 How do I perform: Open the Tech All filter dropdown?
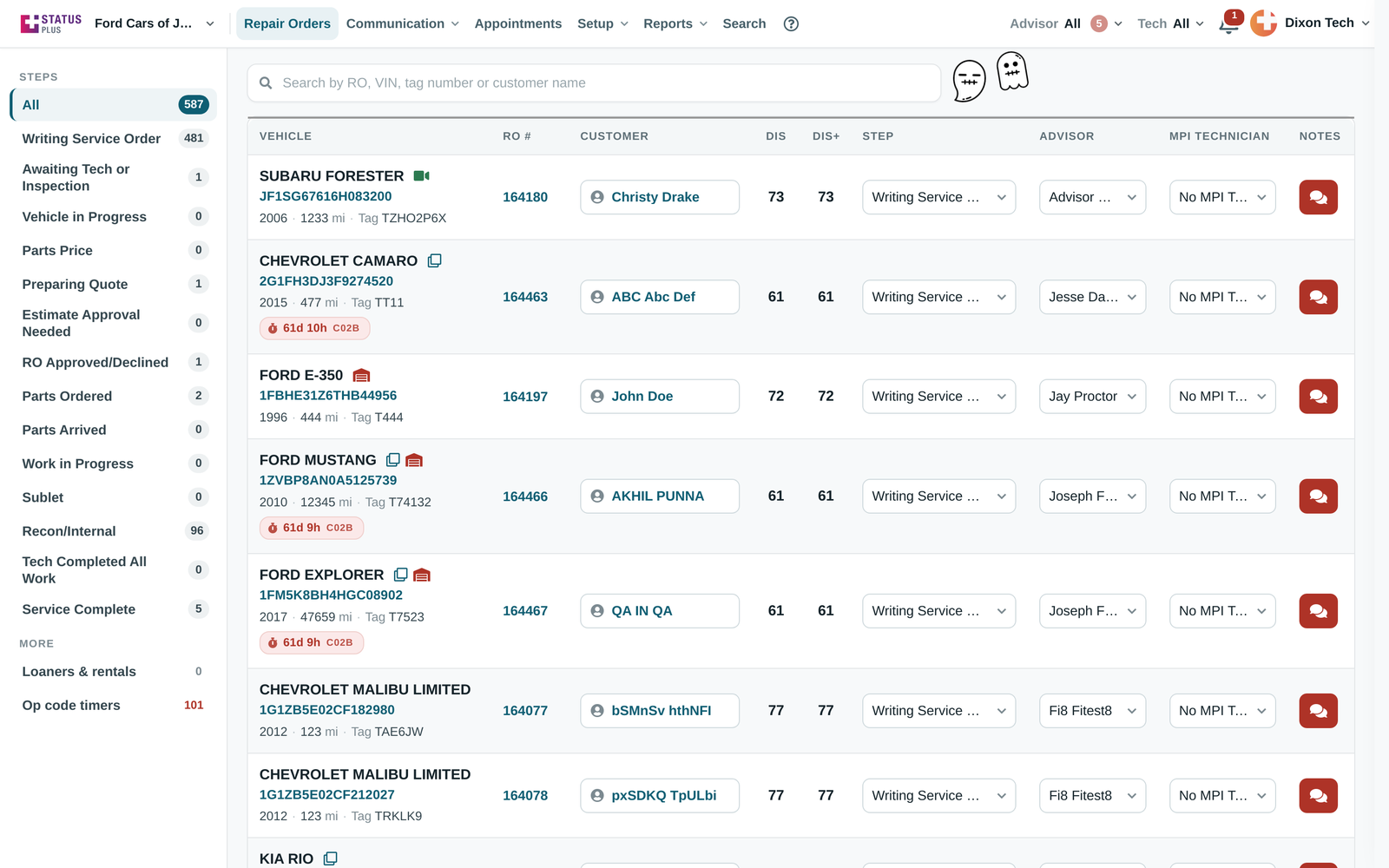(1170, 23)
